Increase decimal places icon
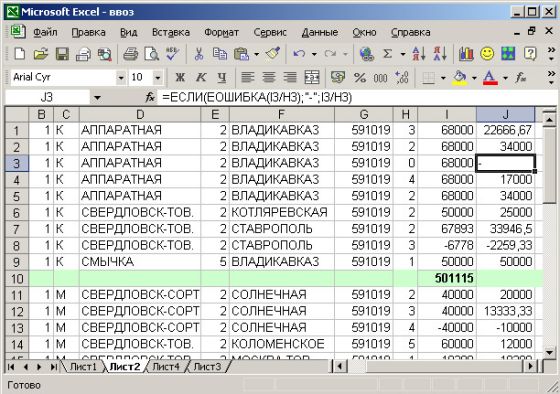The image size is (560, 394). tap(402, 77)
